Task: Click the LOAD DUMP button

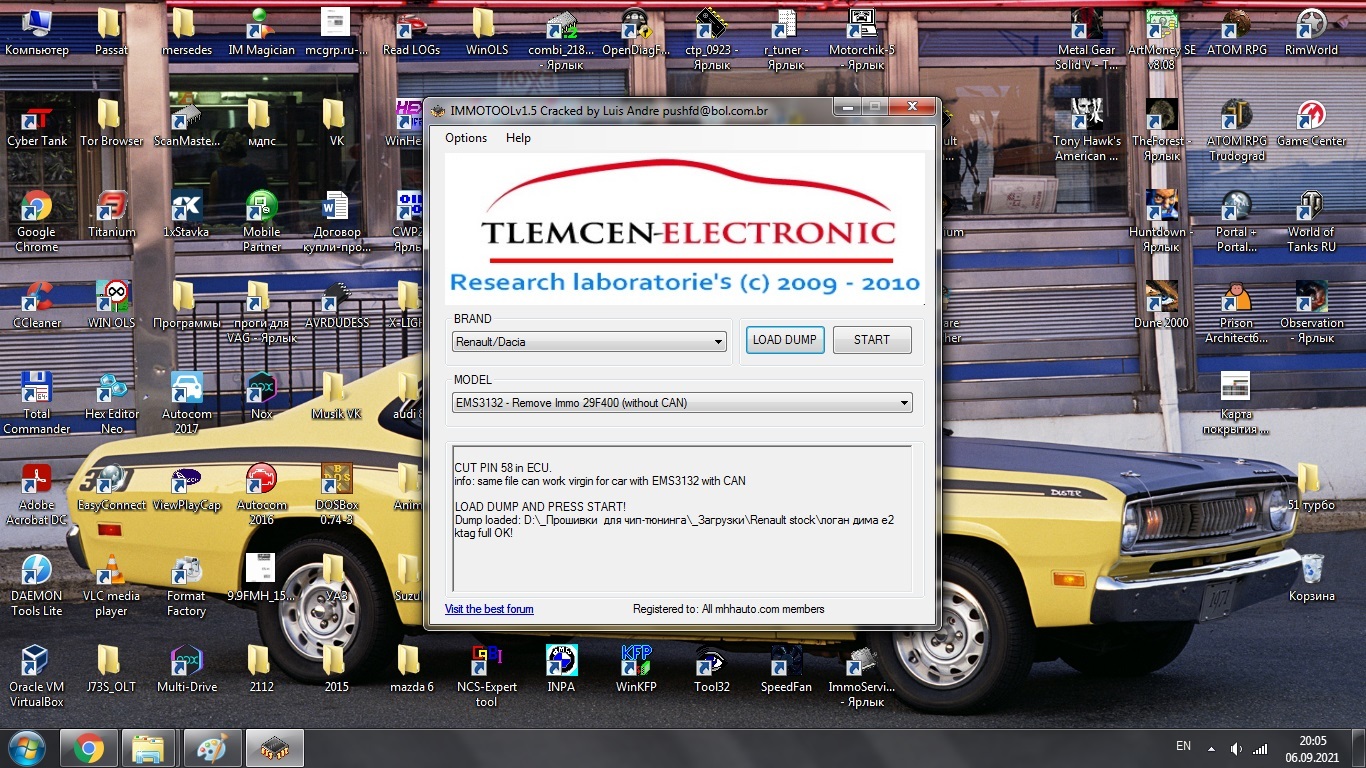Action: tap(785, 340)
